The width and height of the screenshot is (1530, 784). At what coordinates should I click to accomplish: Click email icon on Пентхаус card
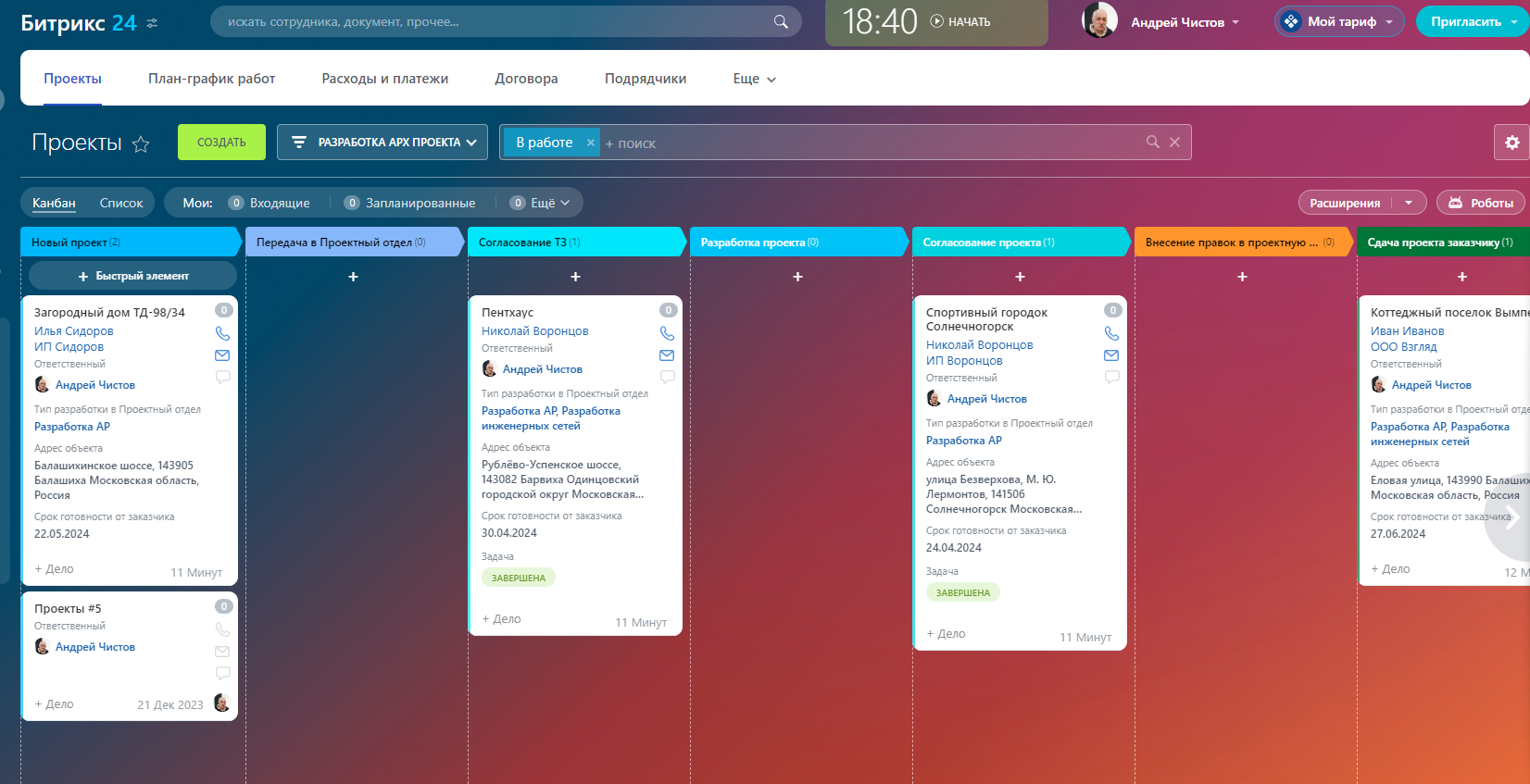point(667,355)
